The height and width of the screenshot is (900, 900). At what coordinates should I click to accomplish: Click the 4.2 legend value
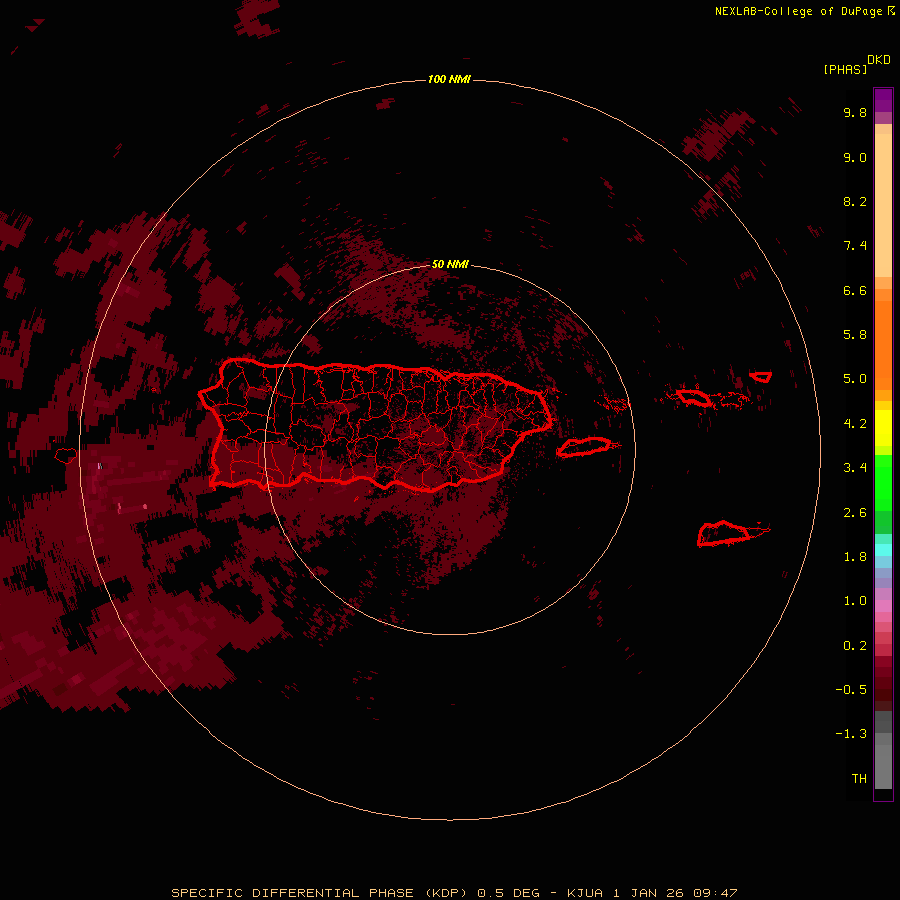pos(855,424)
